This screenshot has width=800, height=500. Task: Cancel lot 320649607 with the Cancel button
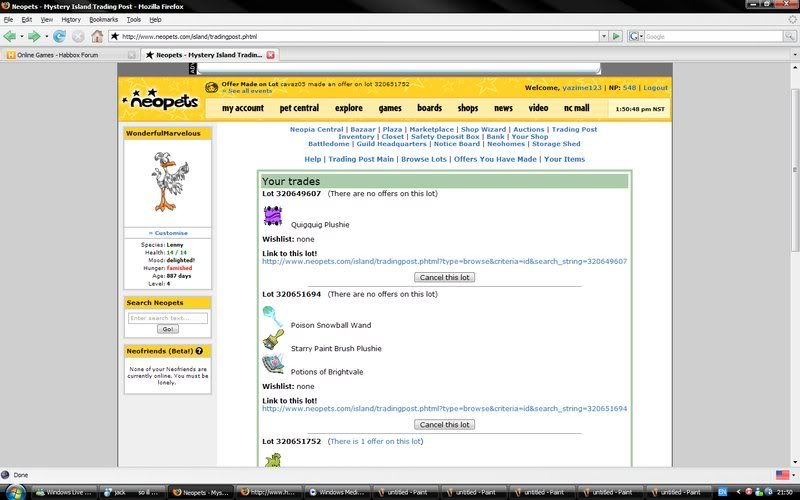click(444, 277)
